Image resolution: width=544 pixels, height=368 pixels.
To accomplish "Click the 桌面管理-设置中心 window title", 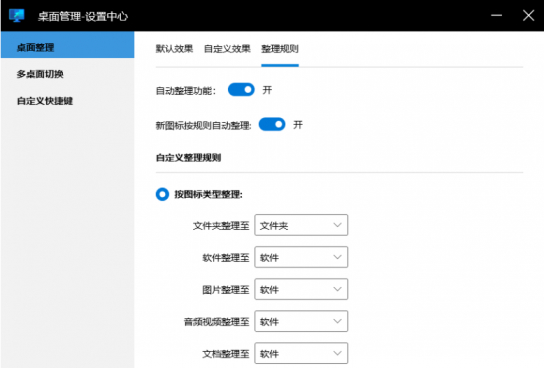I will [x=83, y=16].
